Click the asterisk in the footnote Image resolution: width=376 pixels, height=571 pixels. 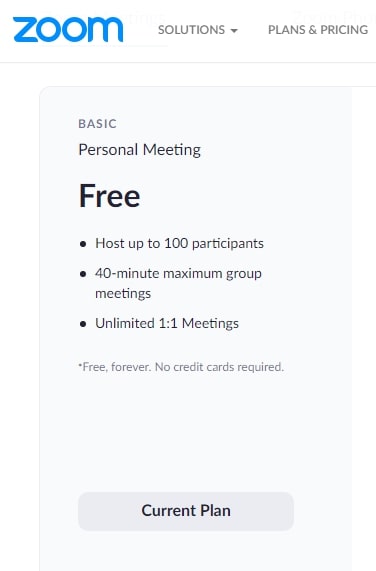point(80,364)
